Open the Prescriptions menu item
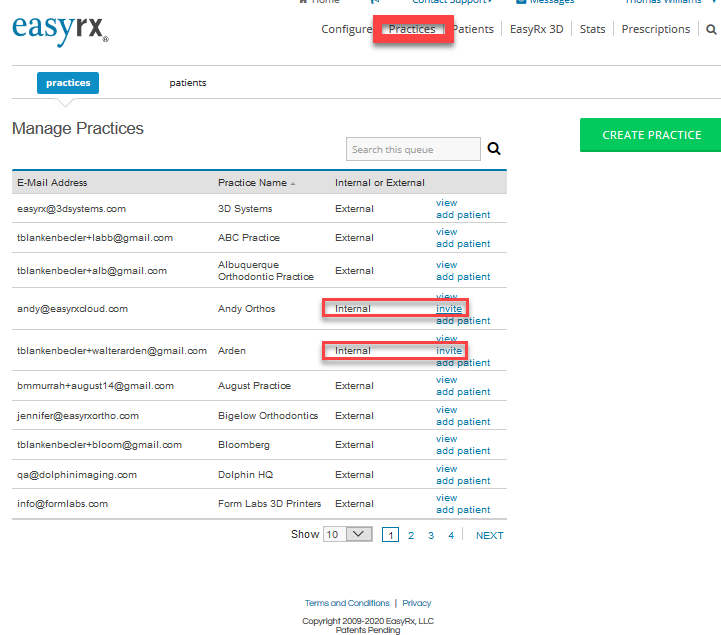This screenshot has height=635, width=721. tap(656, 29)
